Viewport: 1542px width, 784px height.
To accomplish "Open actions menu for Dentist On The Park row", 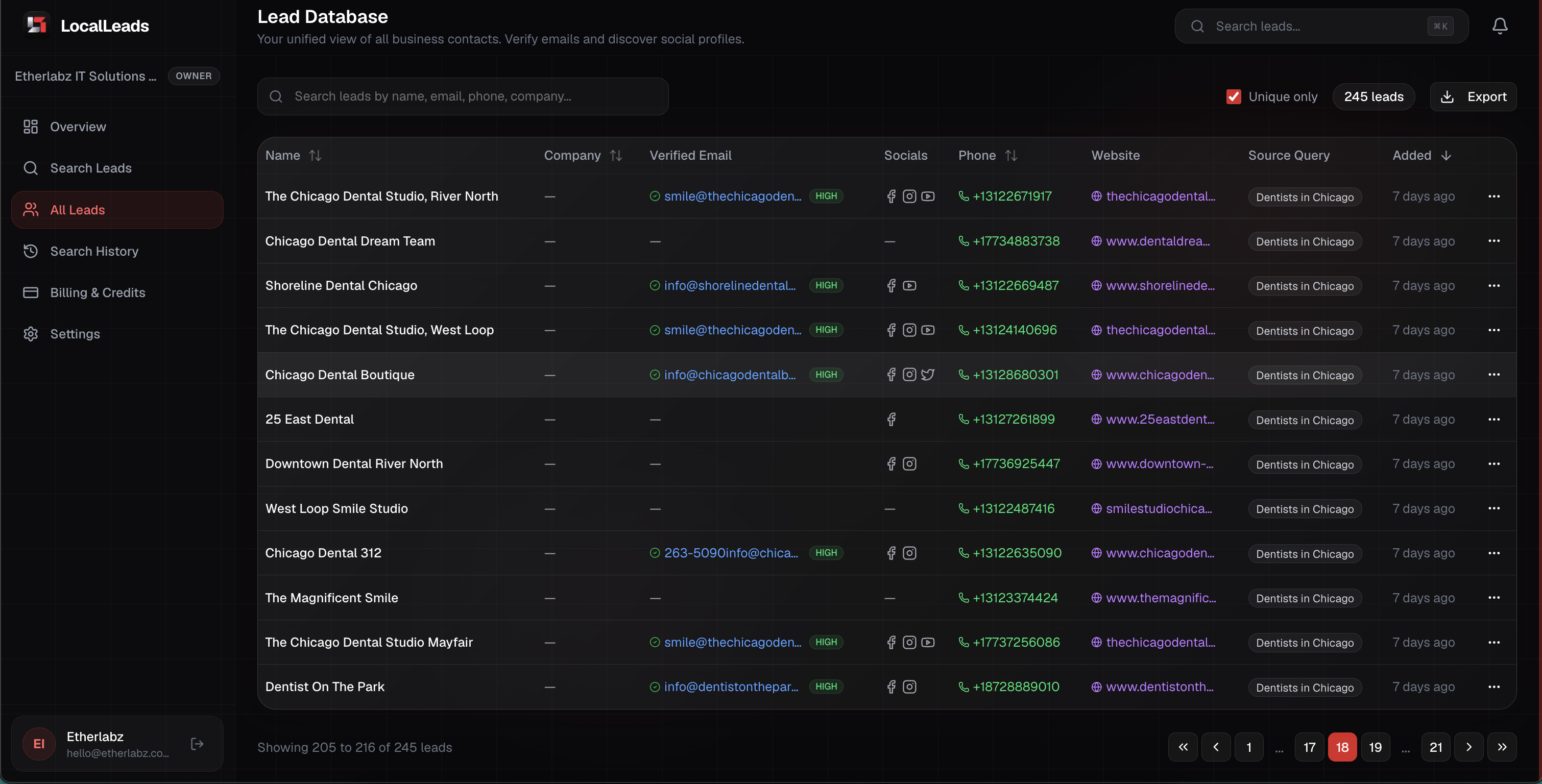I will [x=1495, y=687].
